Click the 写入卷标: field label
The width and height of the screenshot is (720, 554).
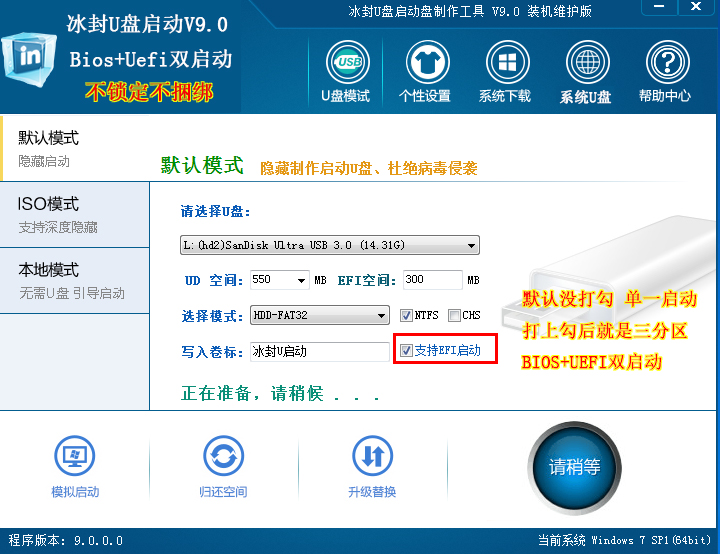pyautogui.click(x=212, y=352)
